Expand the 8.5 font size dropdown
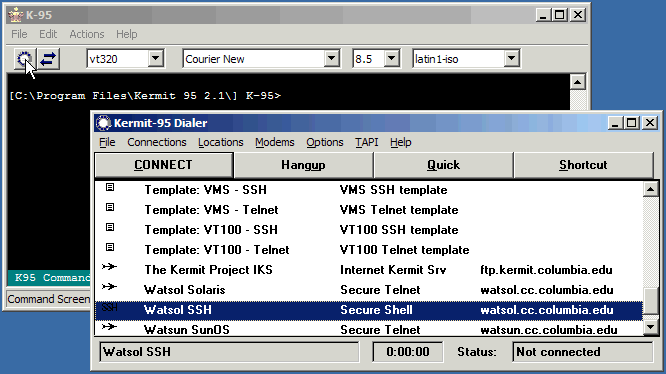Image resolution: width=666 pixels, height=374 pixels. [x=392, y=59]
